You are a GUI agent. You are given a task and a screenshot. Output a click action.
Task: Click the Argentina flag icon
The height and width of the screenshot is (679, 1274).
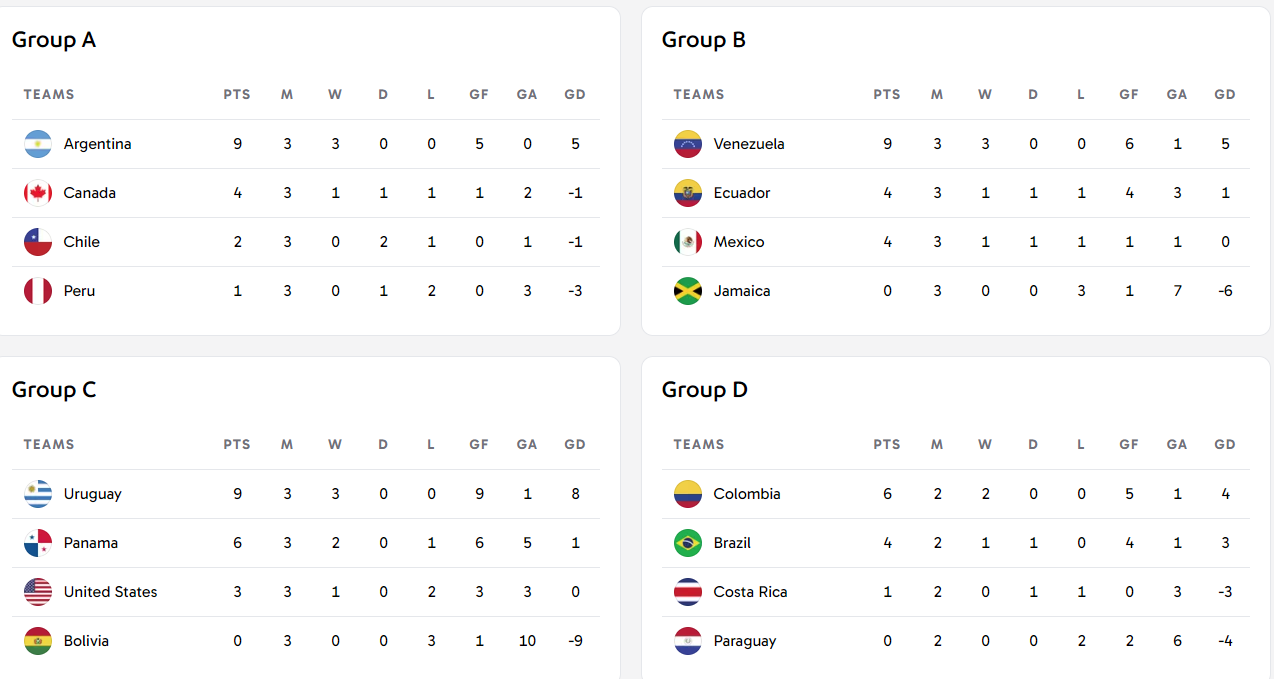point(38,144)
